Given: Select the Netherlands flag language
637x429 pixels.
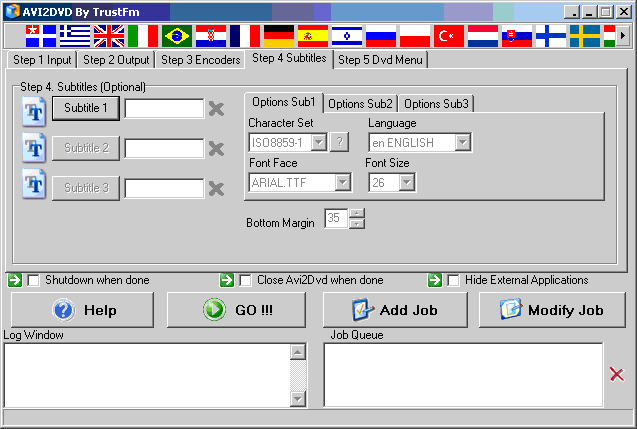Looking at the screenshot, I should pyautogui.click(x=483, y=36).
